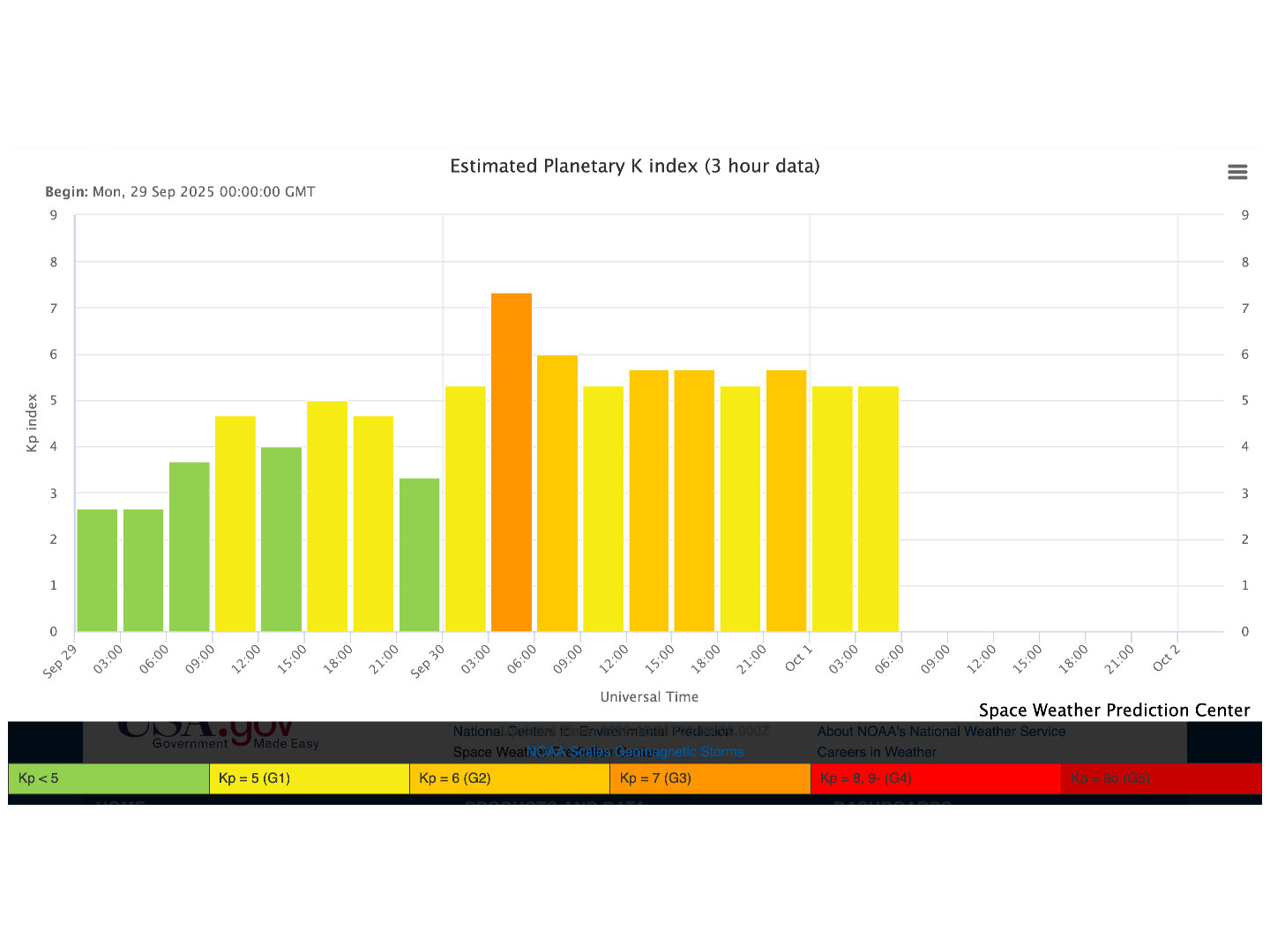Select the Kp = 6 (G2) legend swatch

coord(509,778)
